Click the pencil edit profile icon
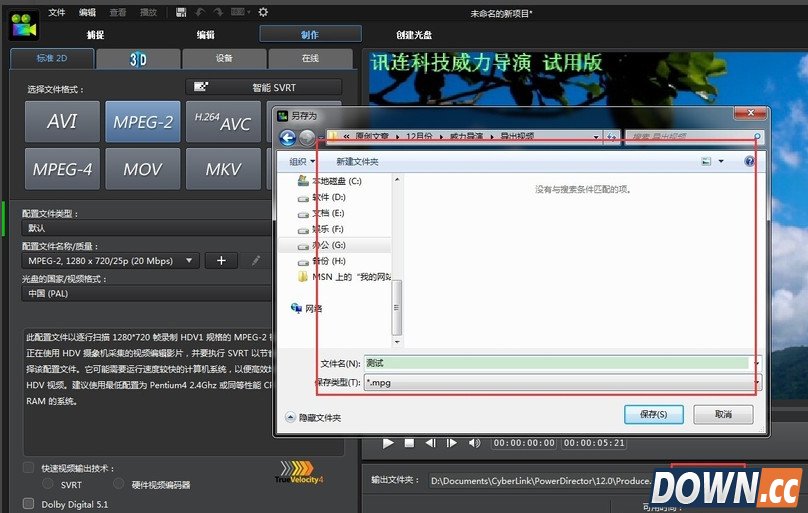This screenshot has height=513, width=808. [x=256, y=261]
